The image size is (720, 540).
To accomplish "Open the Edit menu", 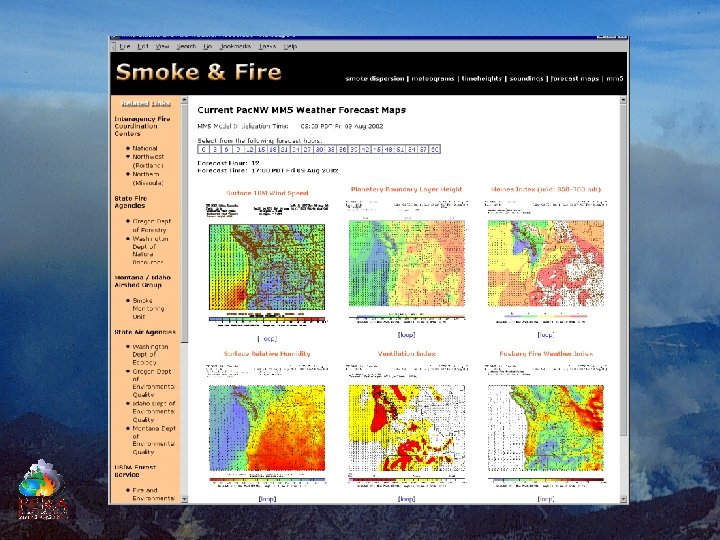I will 143,46.
